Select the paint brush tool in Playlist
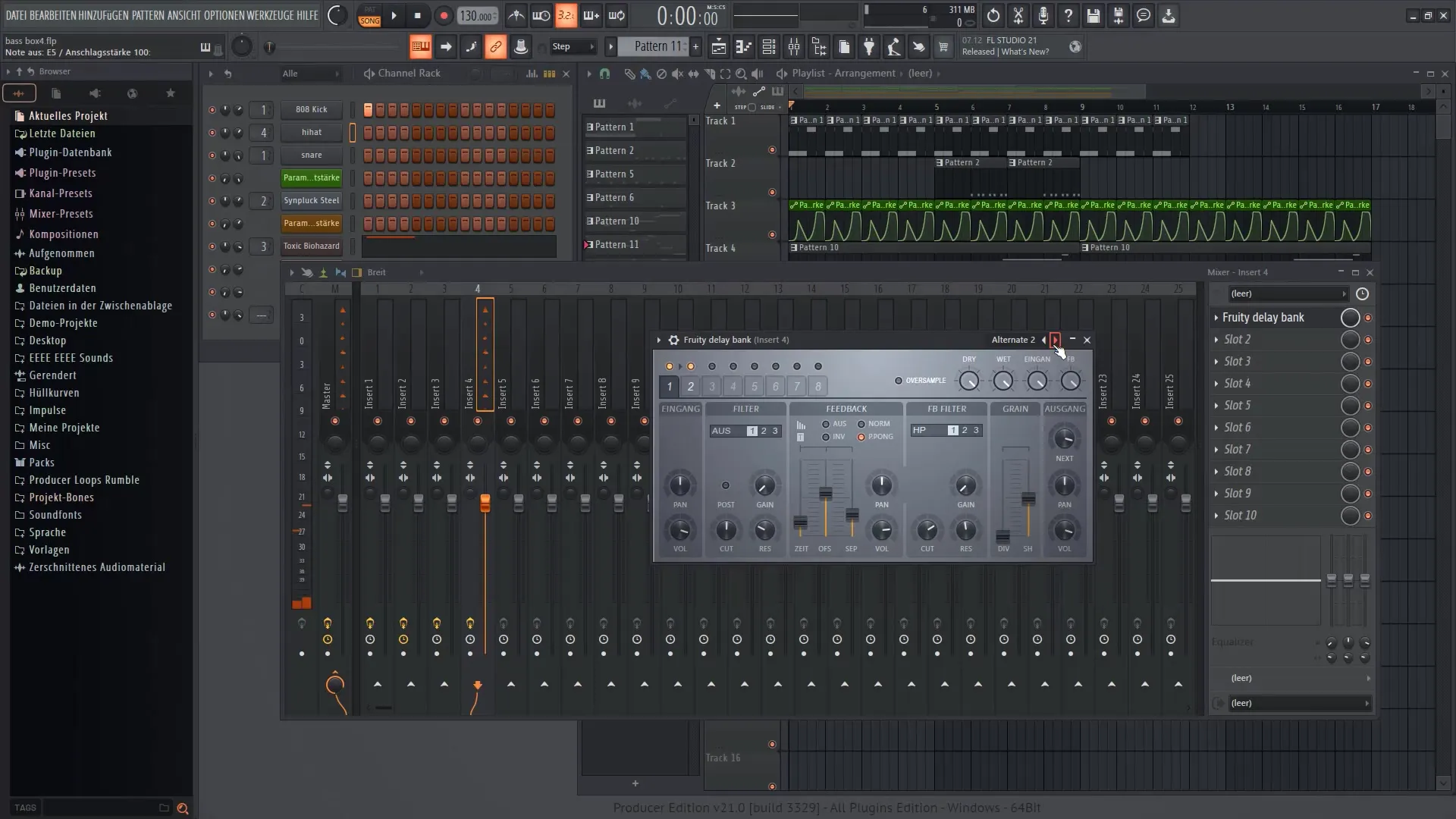1456x819 pixels. point(645,74)
